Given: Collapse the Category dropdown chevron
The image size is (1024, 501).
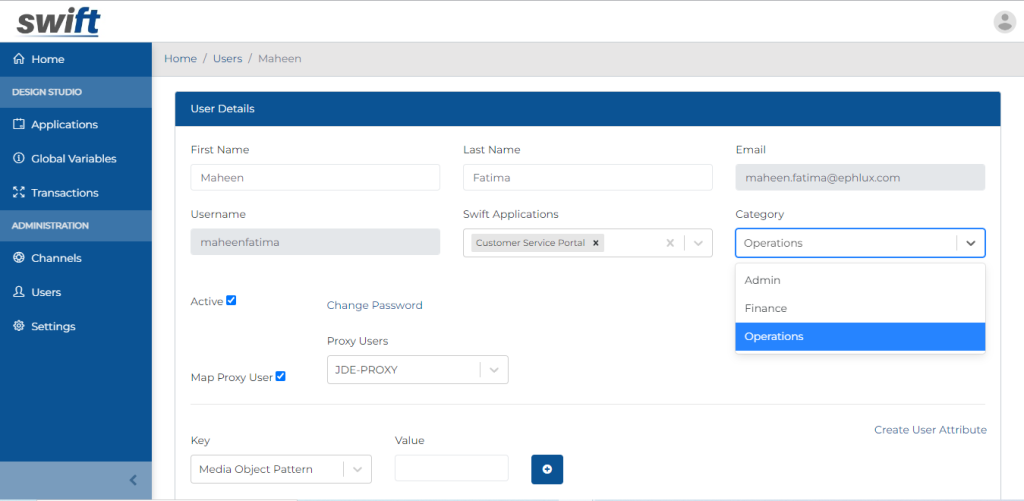Looking at the screenshot, I should click(x=970, y=243).
